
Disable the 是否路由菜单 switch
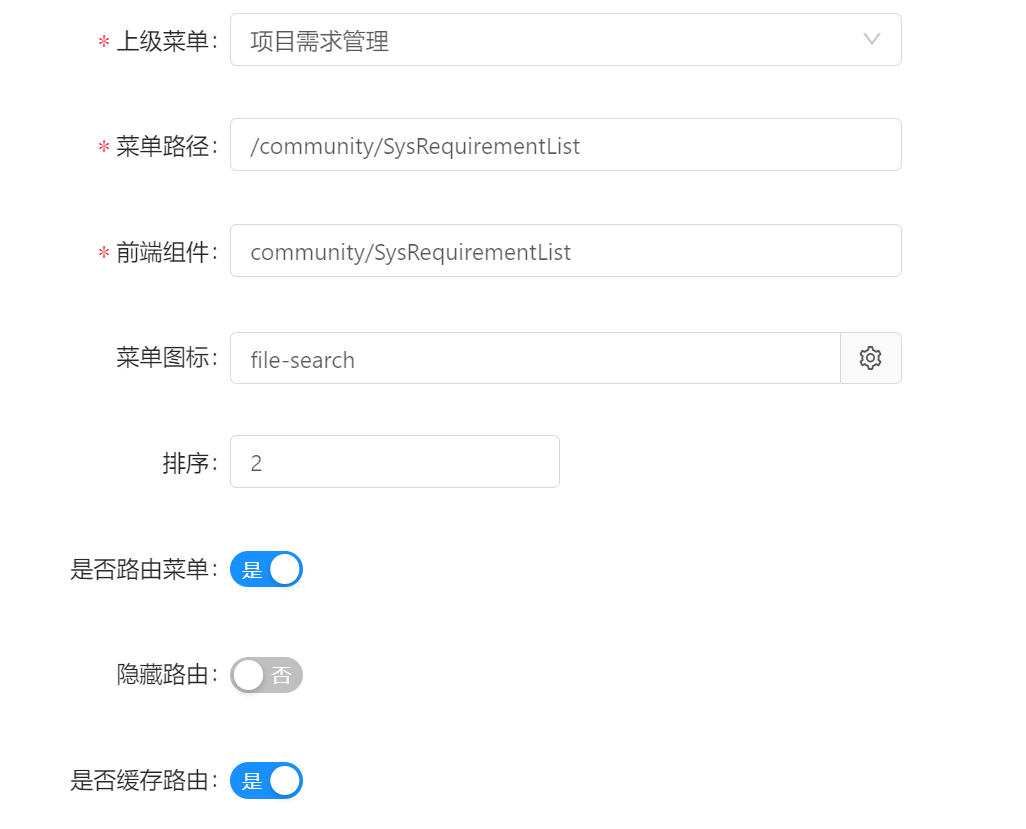[x=266, y=568]
